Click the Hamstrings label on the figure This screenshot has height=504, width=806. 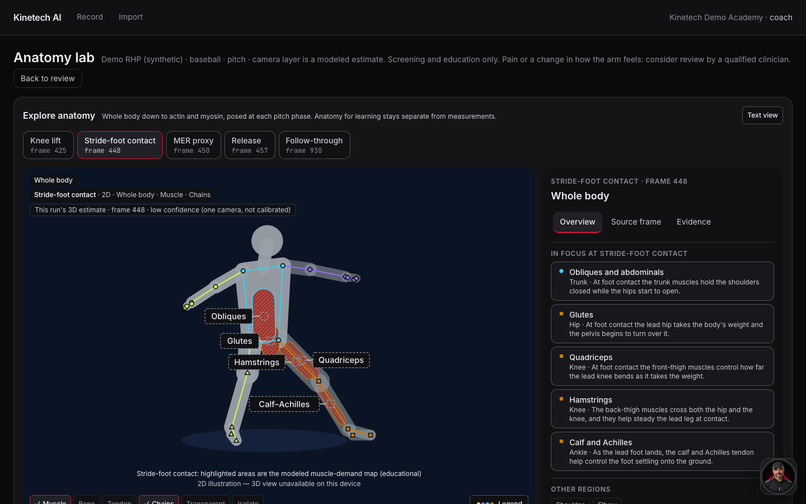click(257, 362)
